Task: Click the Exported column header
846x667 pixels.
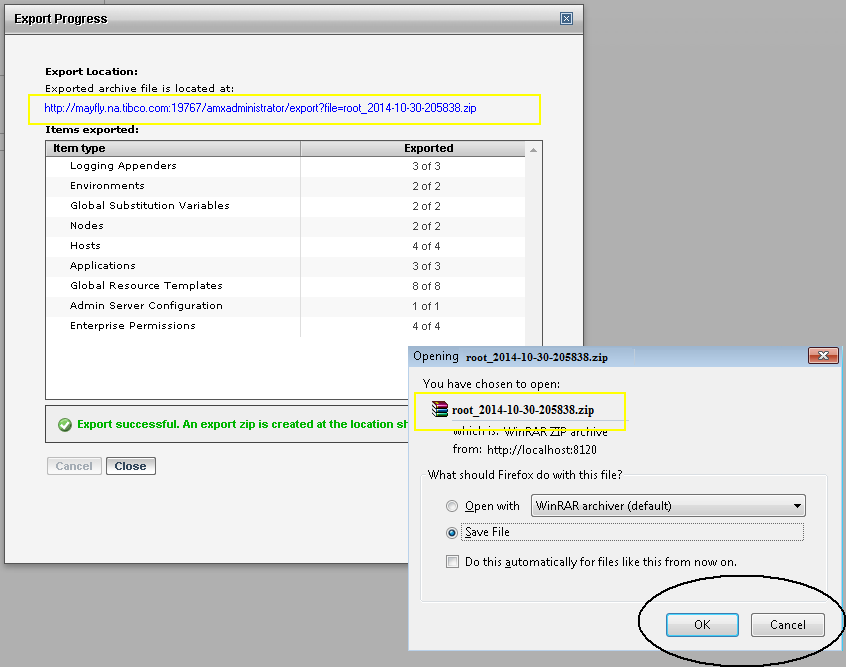Action: point(413,148)
